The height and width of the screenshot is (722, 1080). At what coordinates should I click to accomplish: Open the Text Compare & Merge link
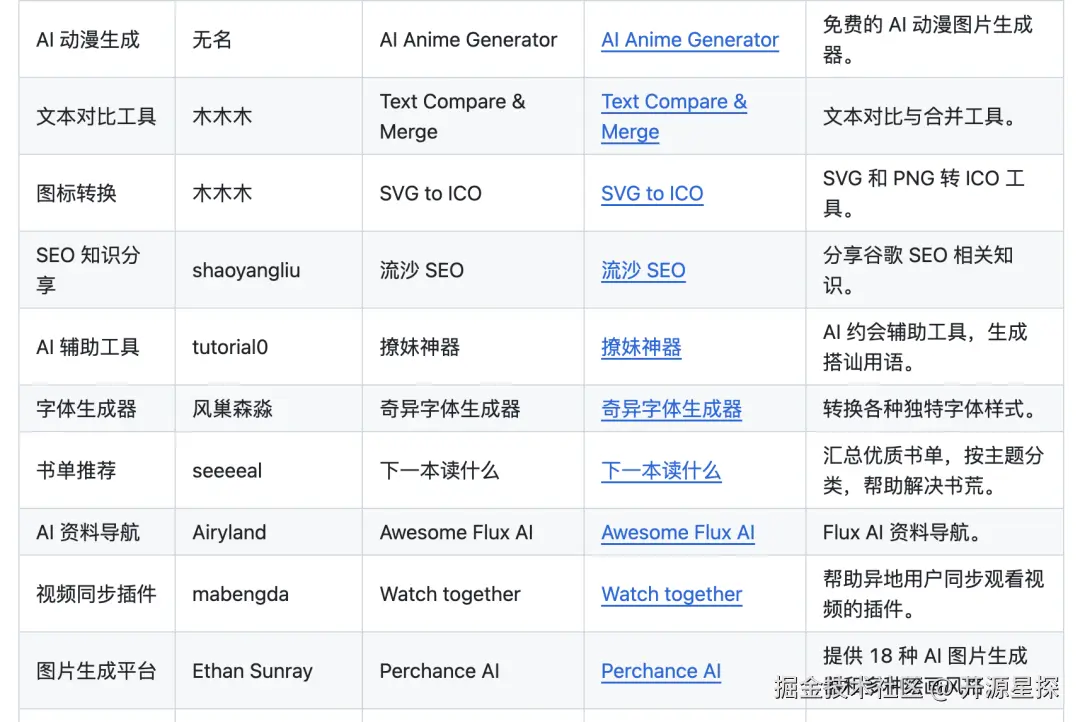tap(674, 102)
